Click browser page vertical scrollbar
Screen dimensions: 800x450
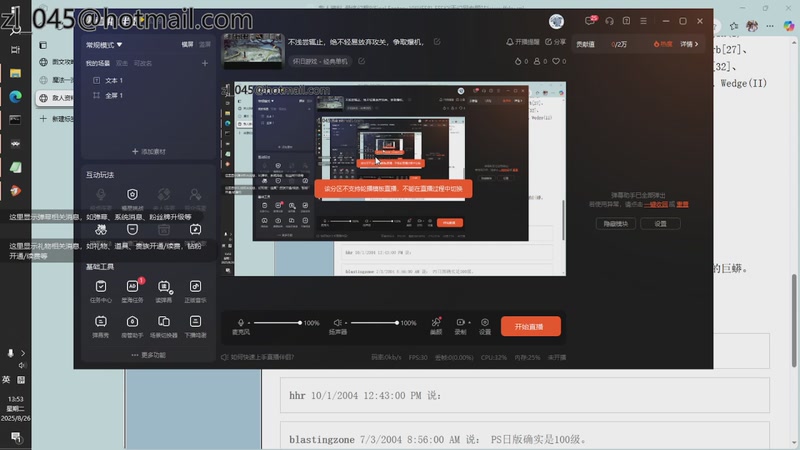pos(794,319)
